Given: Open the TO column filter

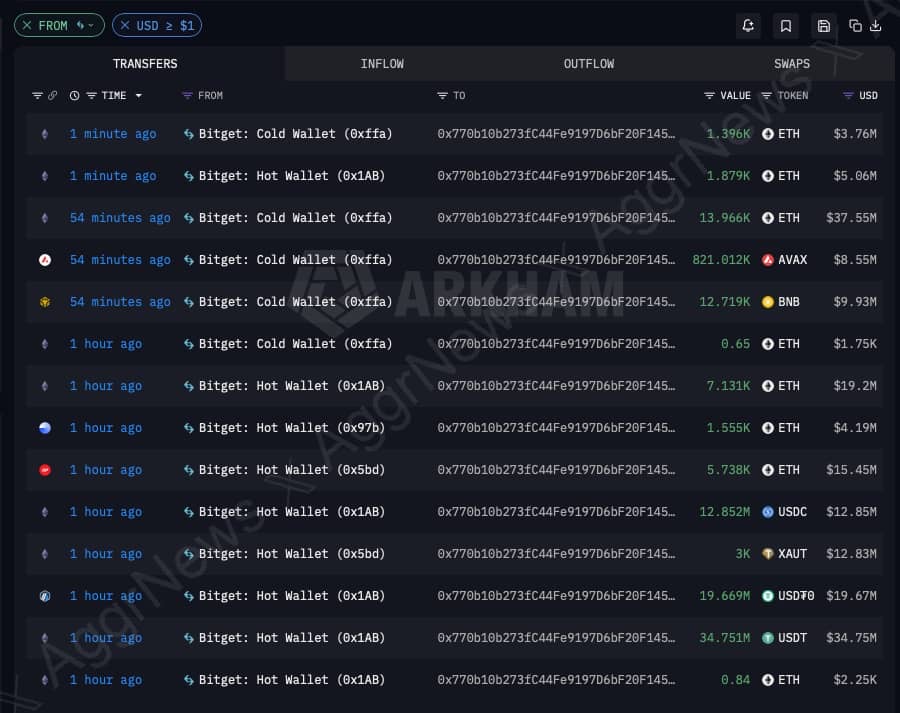Looking at the screenshot, I should coord(442,96).
